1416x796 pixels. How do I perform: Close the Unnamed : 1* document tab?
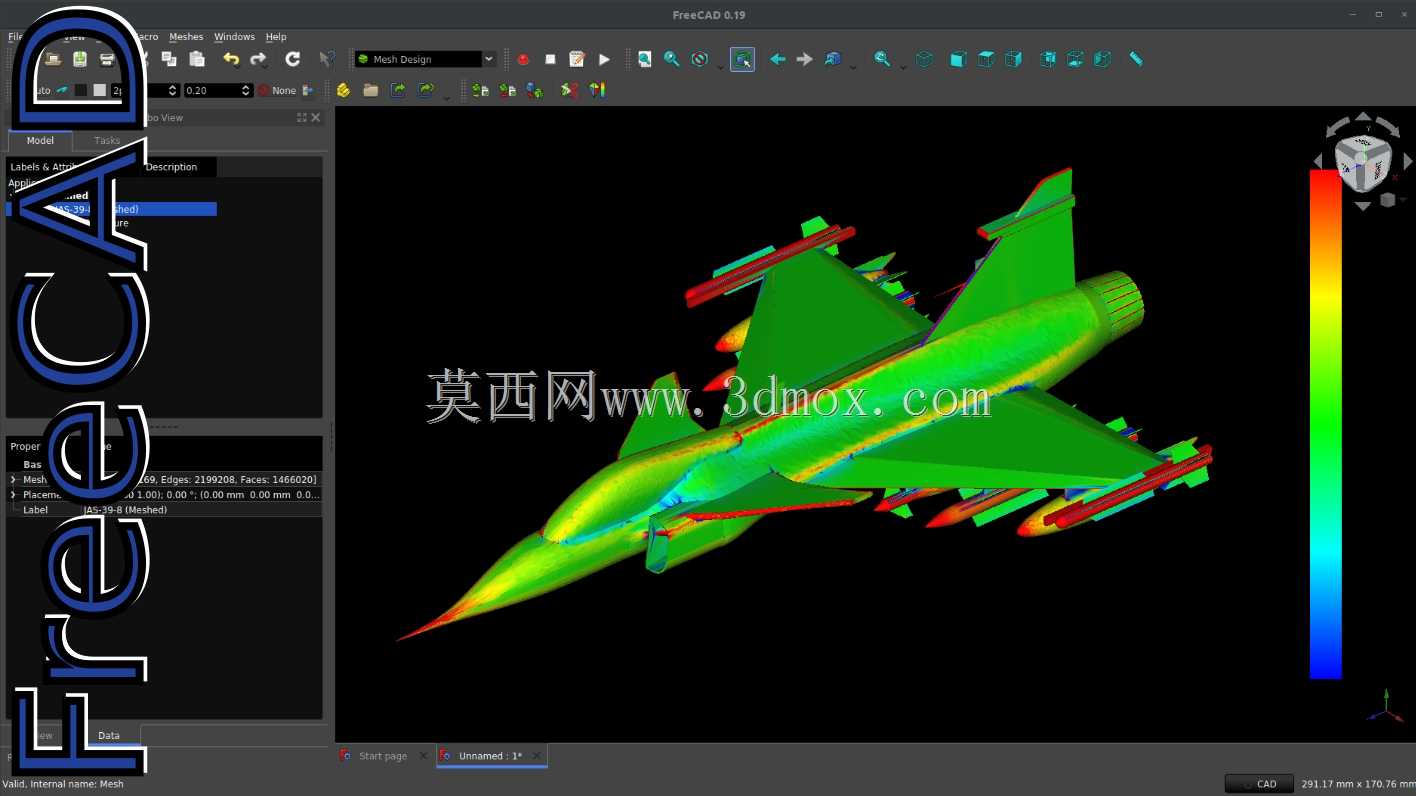pyautogui.click(x=536, y=756)
